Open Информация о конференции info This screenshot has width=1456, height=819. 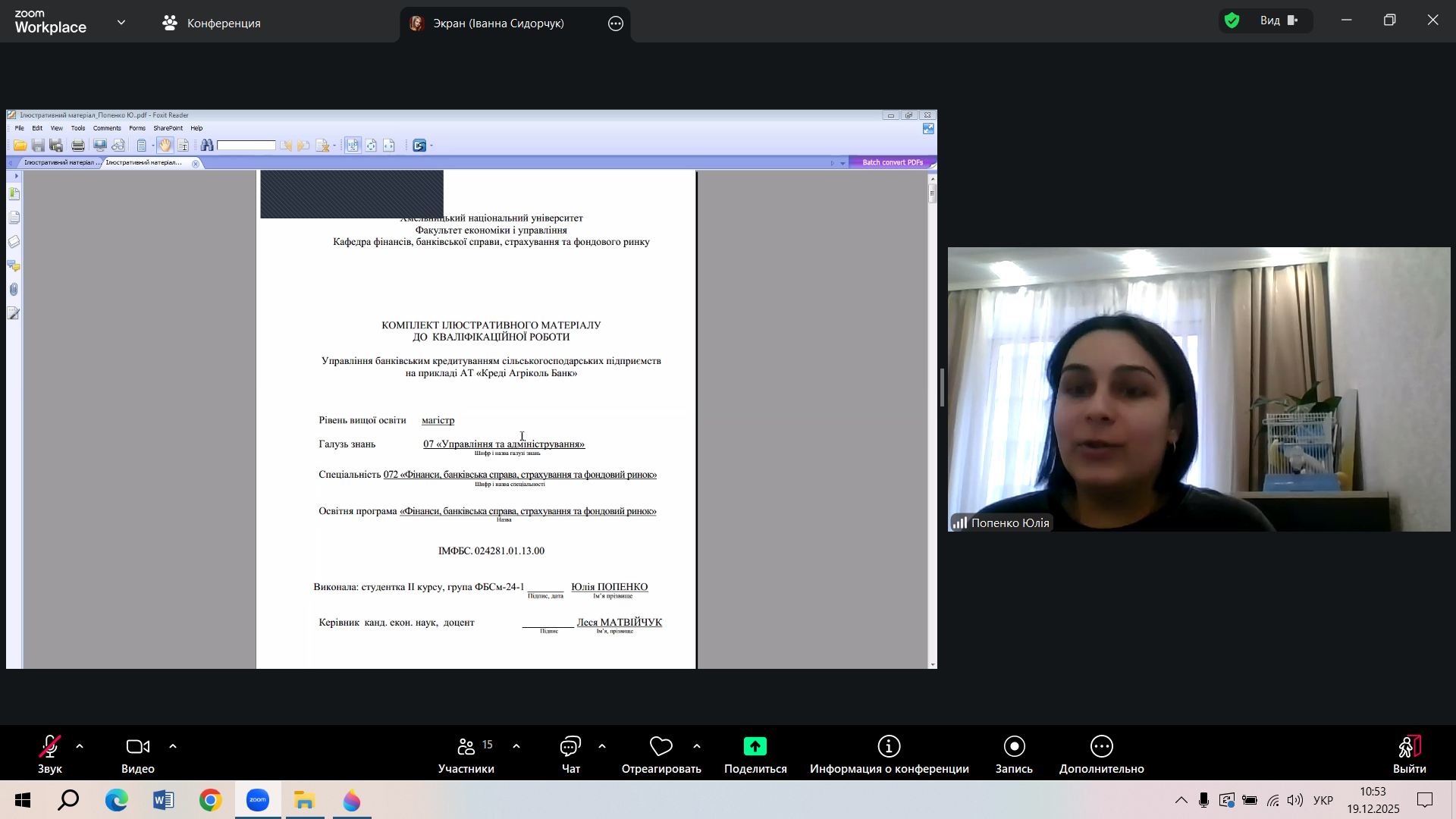[x=889, y=755]
